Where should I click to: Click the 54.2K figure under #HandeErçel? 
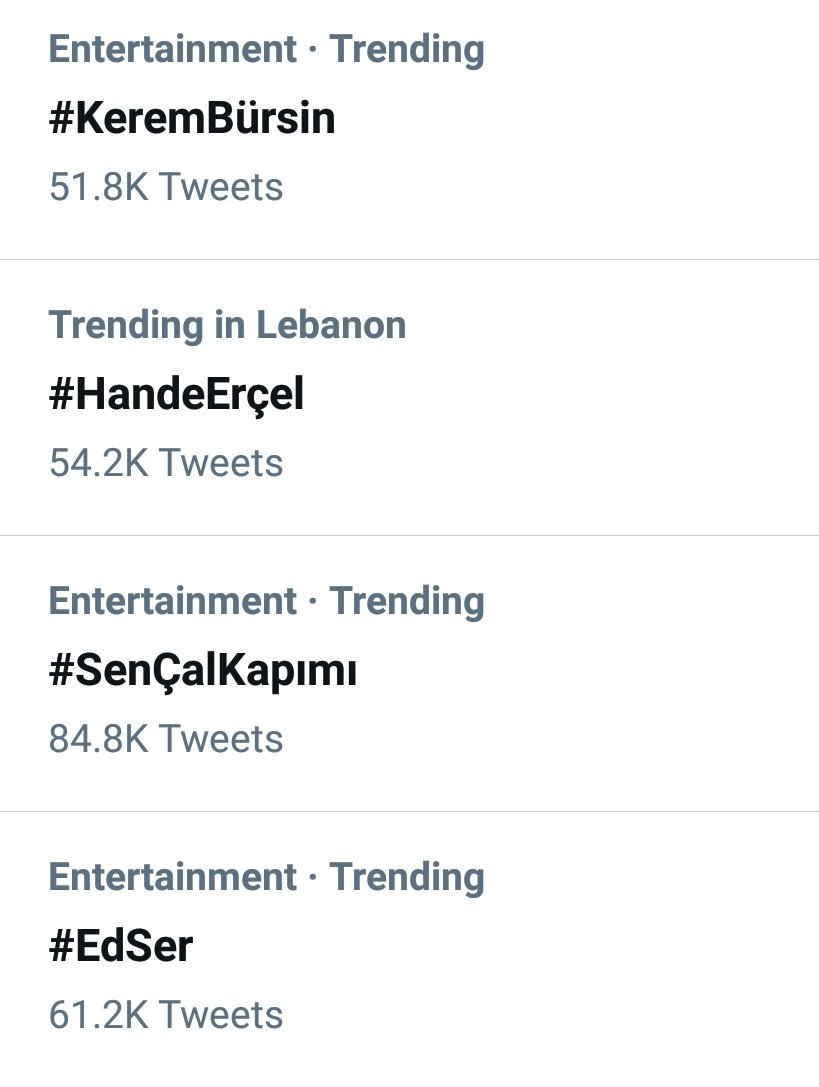(x=99, y=463)
